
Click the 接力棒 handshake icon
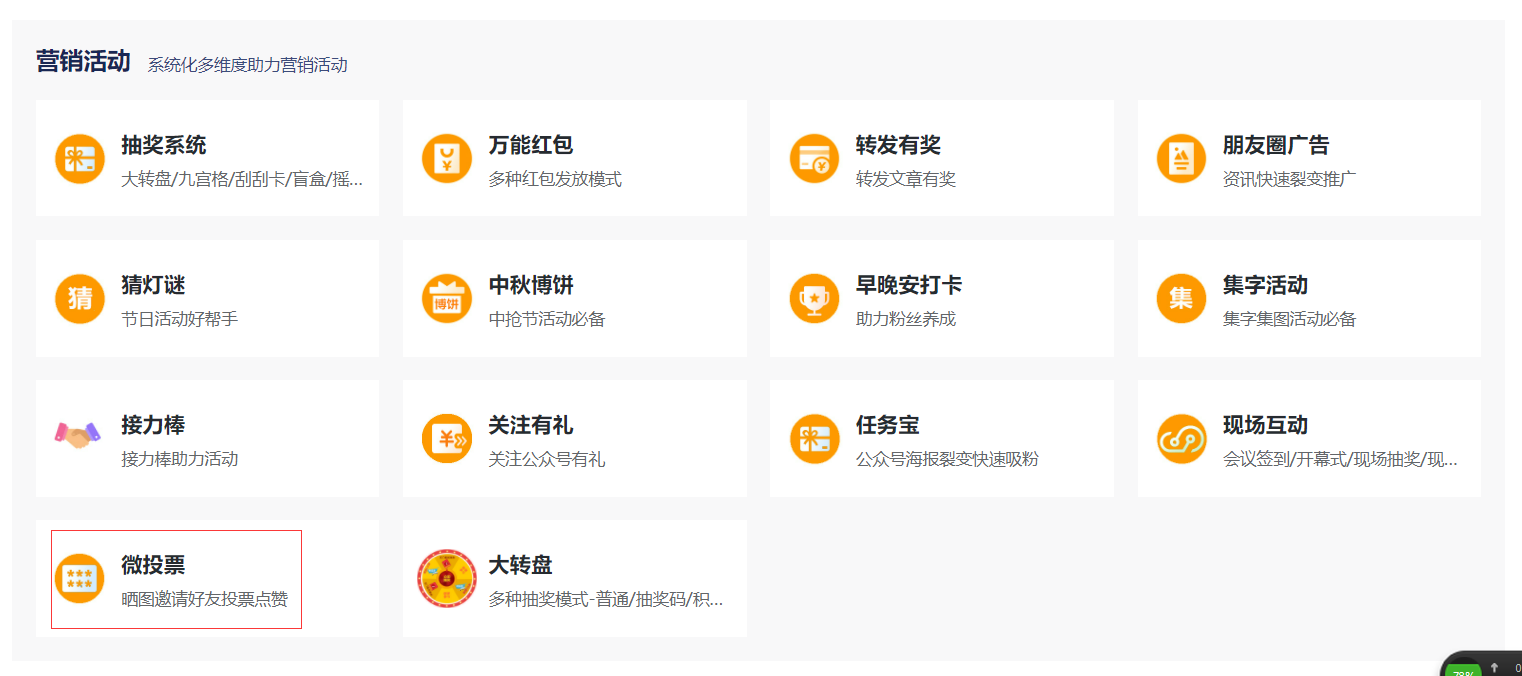pyautogui.click(x=79, y=436)
